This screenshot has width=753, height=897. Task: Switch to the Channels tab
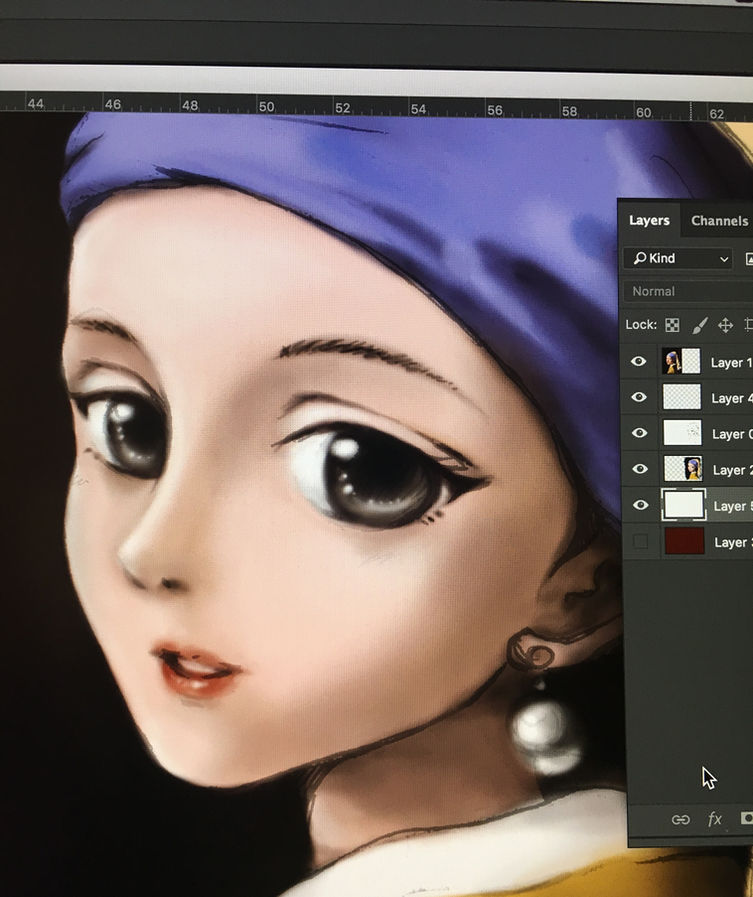tap(719, 221)
